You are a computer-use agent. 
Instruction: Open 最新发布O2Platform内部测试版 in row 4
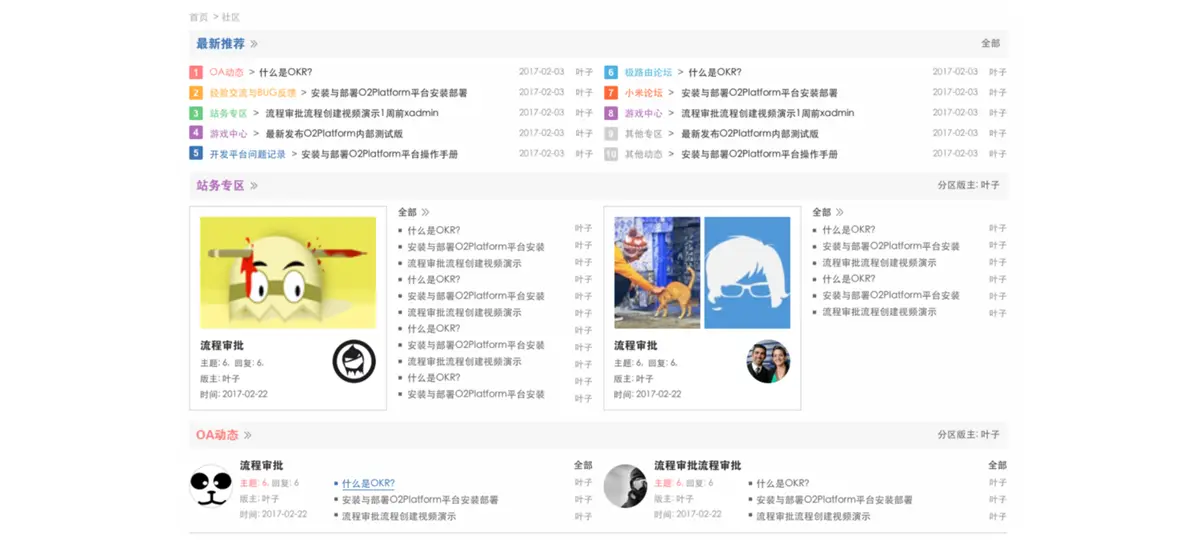[334, 134]
